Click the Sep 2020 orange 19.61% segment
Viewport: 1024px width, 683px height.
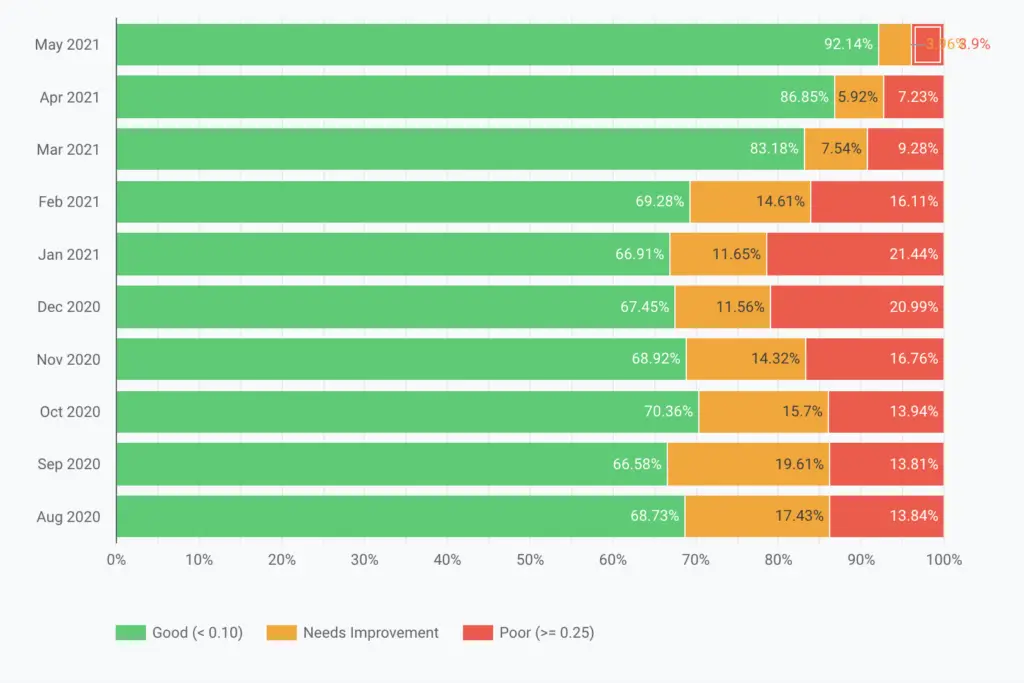(x=748, y=464)
